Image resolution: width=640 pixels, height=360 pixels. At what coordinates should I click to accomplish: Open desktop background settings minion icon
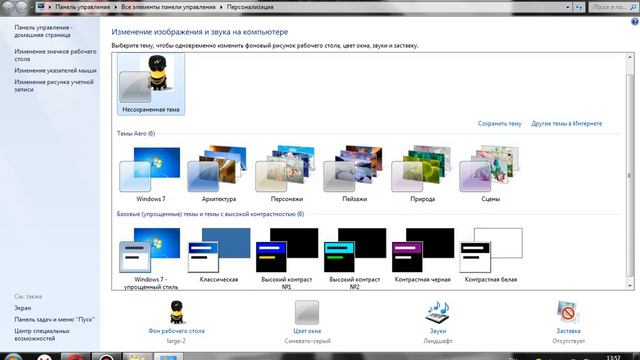tap(177, 312)
